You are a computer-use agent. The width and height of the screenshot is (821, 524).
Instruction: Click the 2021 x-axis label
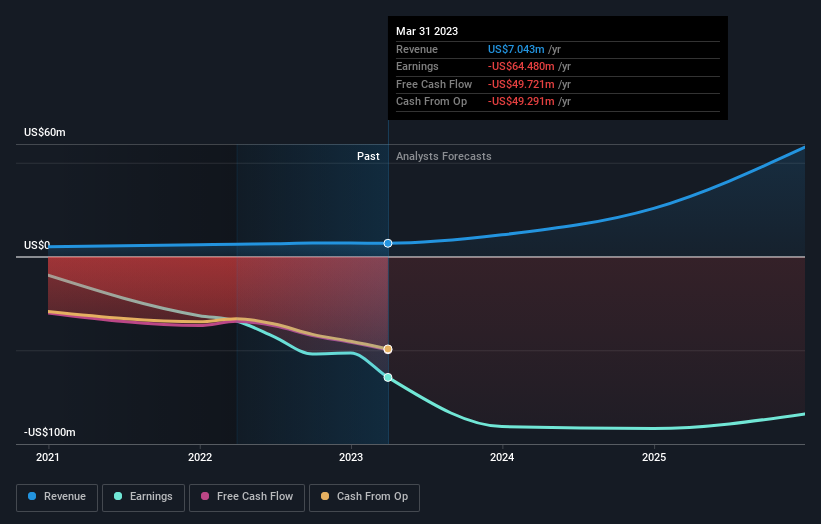pyautogui.click(x=48, y=458)
